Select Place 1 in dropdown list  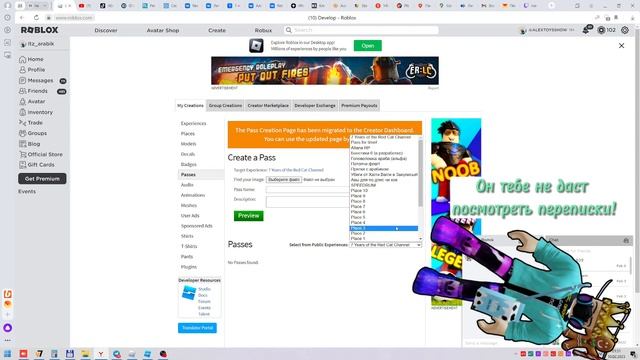tap(384, 238)
